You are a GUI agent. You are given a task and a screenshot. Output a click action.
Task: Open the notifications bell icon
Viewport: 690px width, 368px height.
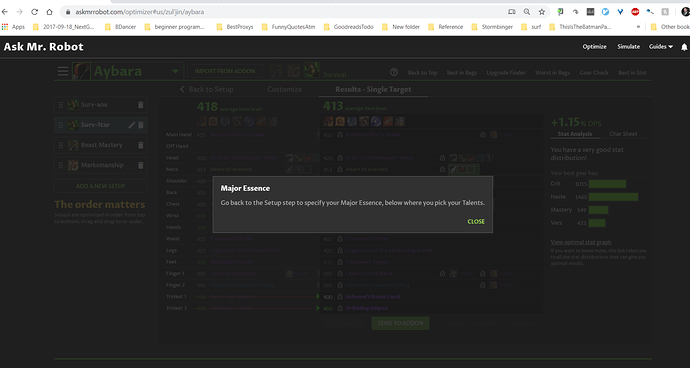point(684,47)
